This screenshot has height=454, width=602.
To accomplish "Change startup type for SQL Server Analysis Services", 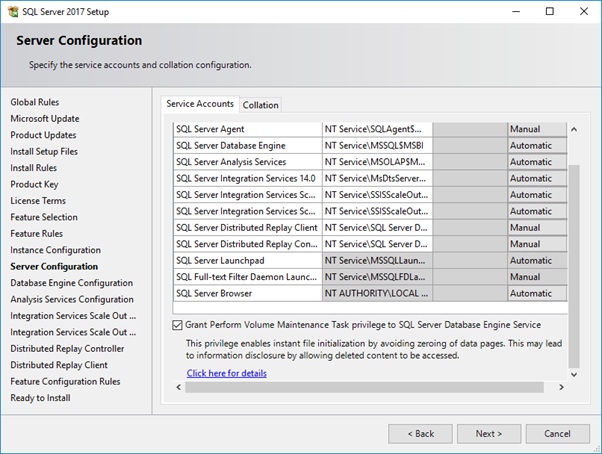I will (537, 162).
